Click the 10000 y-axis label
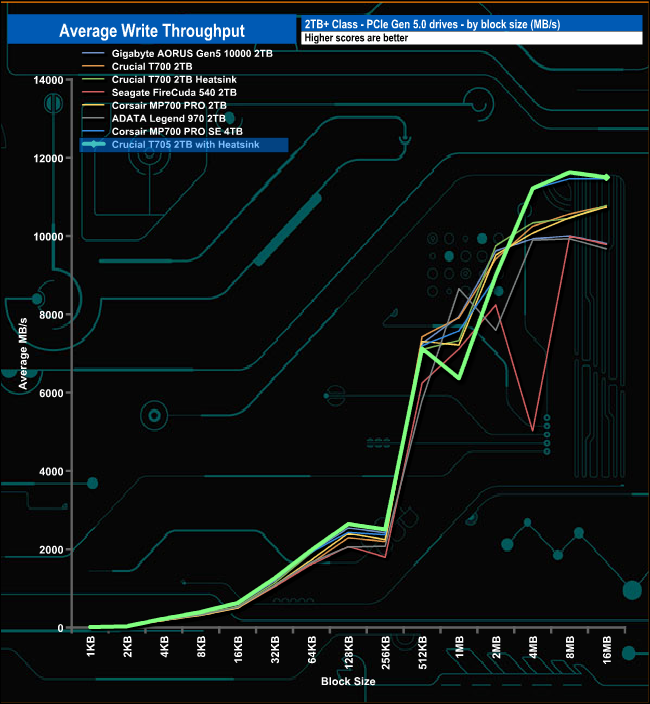Screen dimensions: 650x704 [x=48, y=237]
